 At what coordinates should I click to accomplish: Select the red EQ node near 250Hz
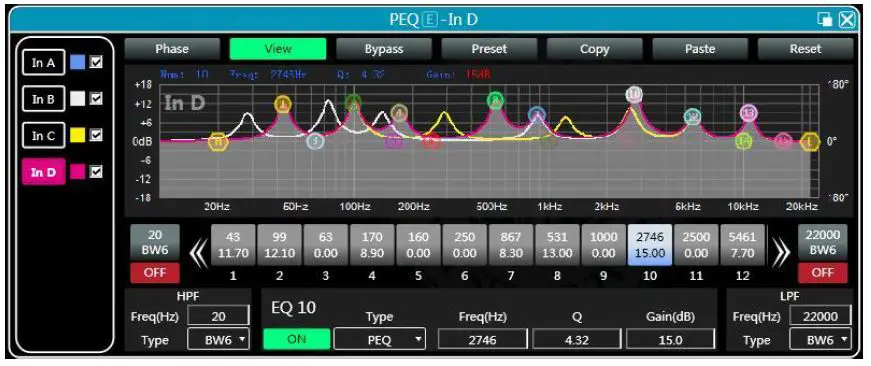point(432,142)
